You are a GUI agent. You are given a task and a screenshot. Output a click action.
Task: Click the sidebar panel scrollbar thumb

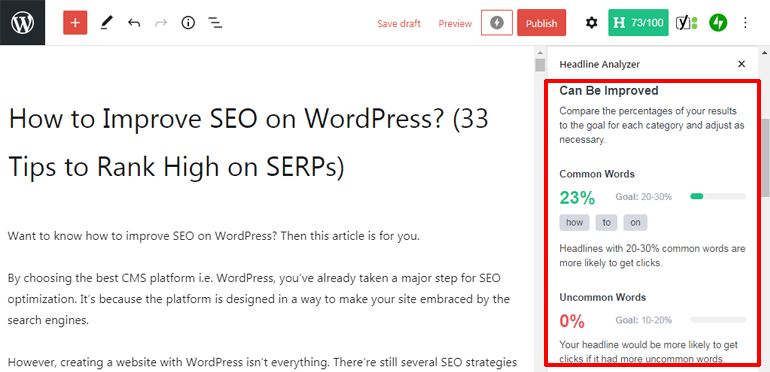point(765,157)
